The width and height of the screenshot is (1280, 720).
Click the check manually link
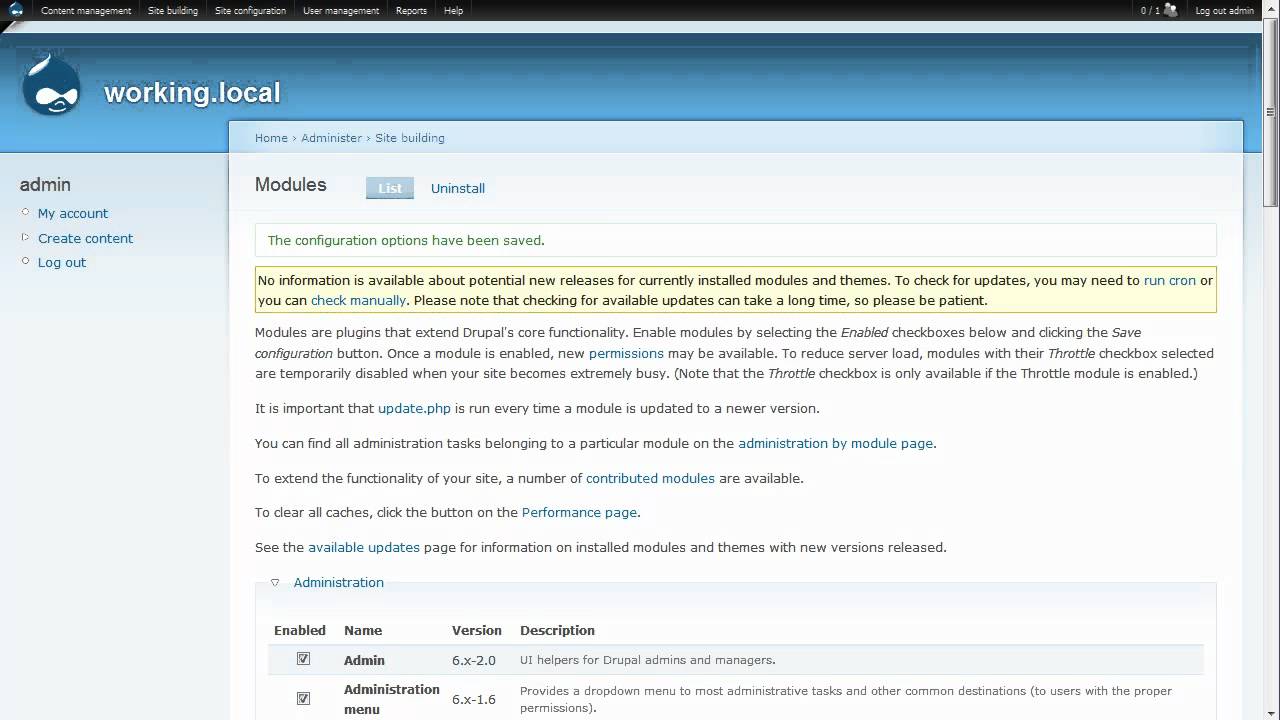pyautogui.click(x=358, y=301)
